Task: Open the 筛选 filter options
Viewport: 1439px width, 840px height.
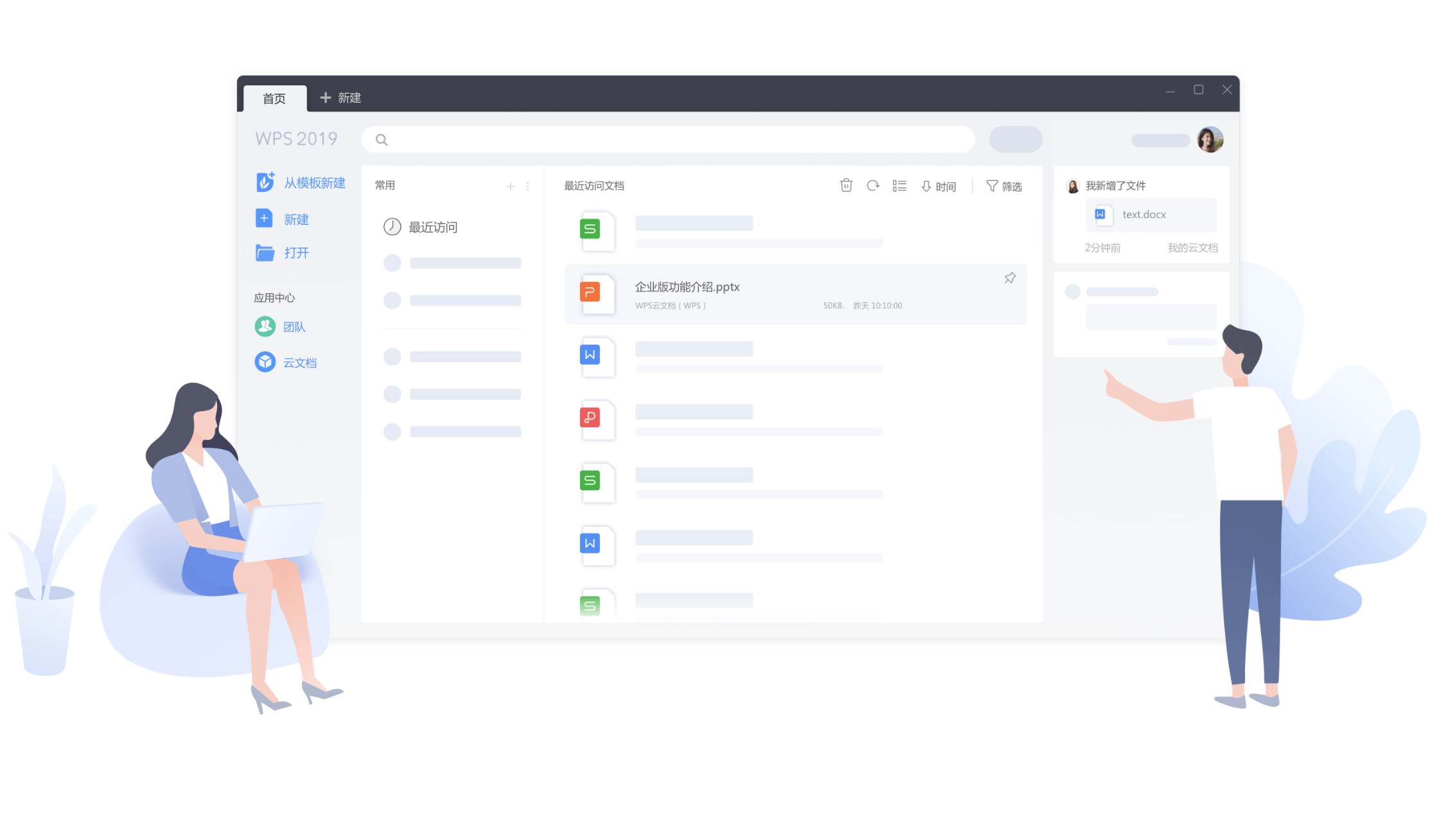Action: [x=1004, y=186]
